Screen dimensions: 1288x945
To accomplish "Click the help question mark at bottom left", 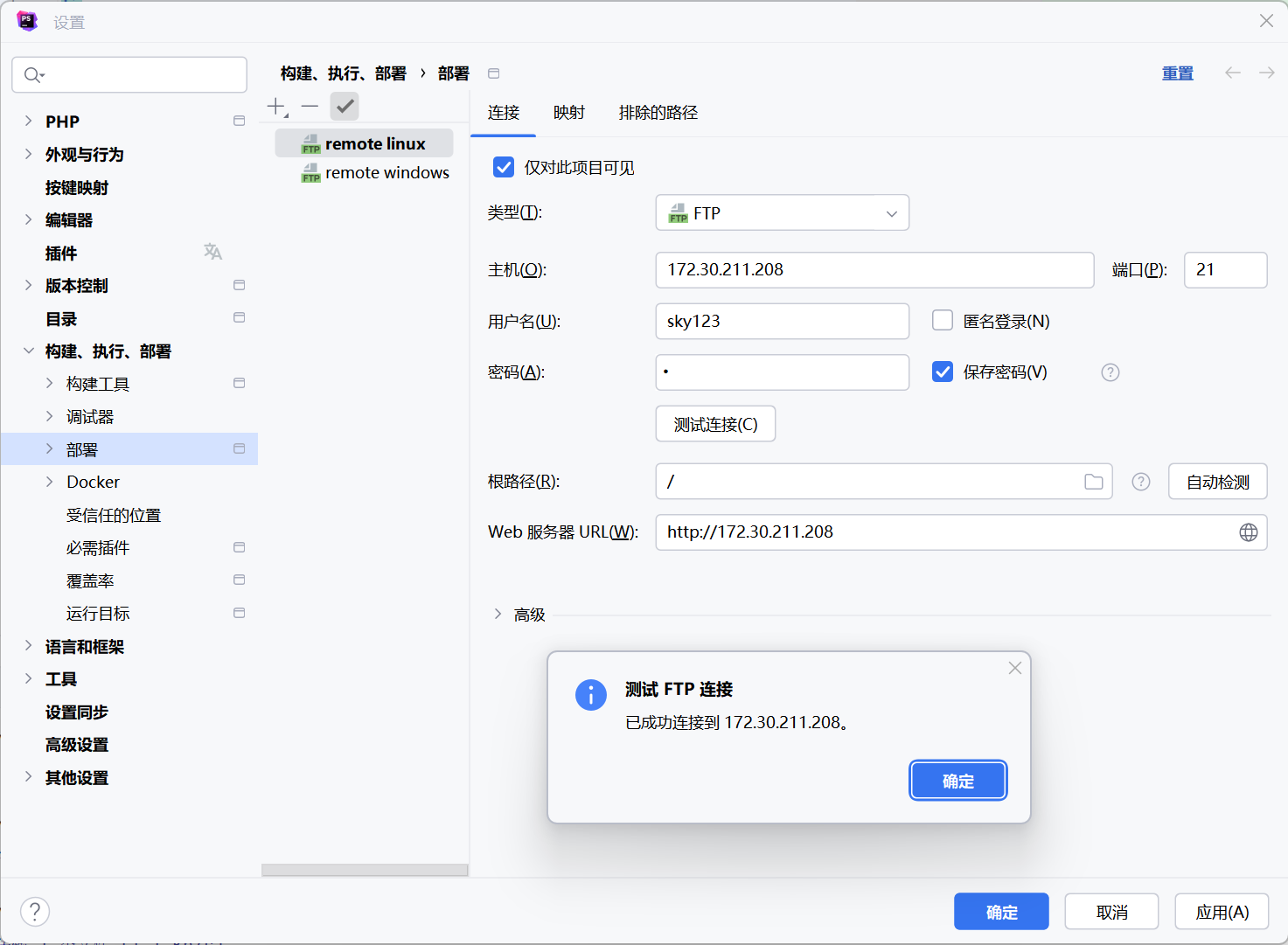I will click(x=35, y=912).
